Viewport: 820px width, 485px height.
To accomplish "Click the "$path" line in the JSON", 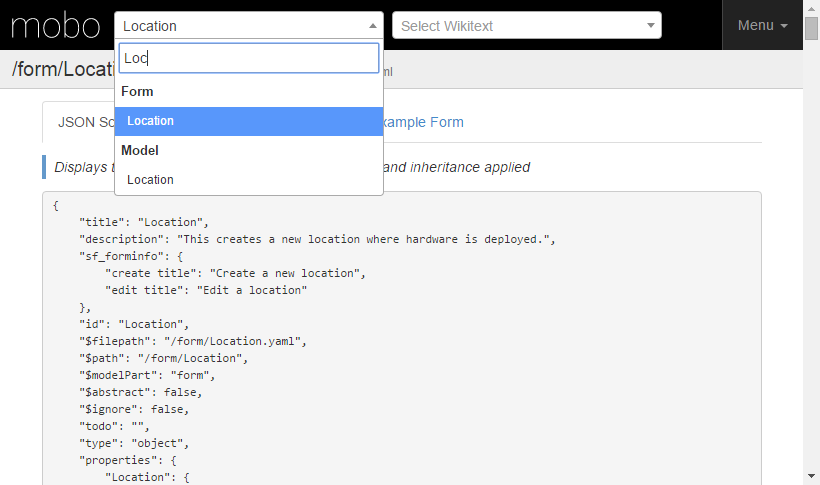I will pos(163,358).
